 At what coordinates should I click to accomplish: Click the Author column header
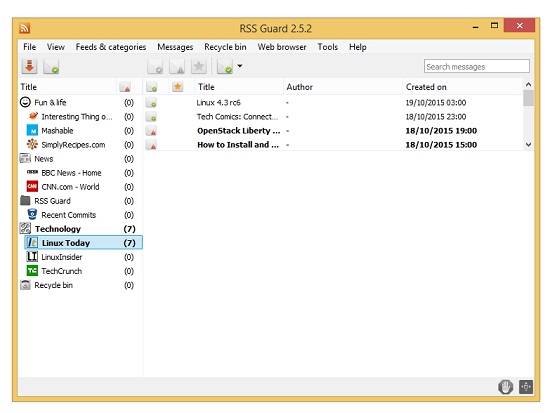pyautogui.click(x=343, y=87)
